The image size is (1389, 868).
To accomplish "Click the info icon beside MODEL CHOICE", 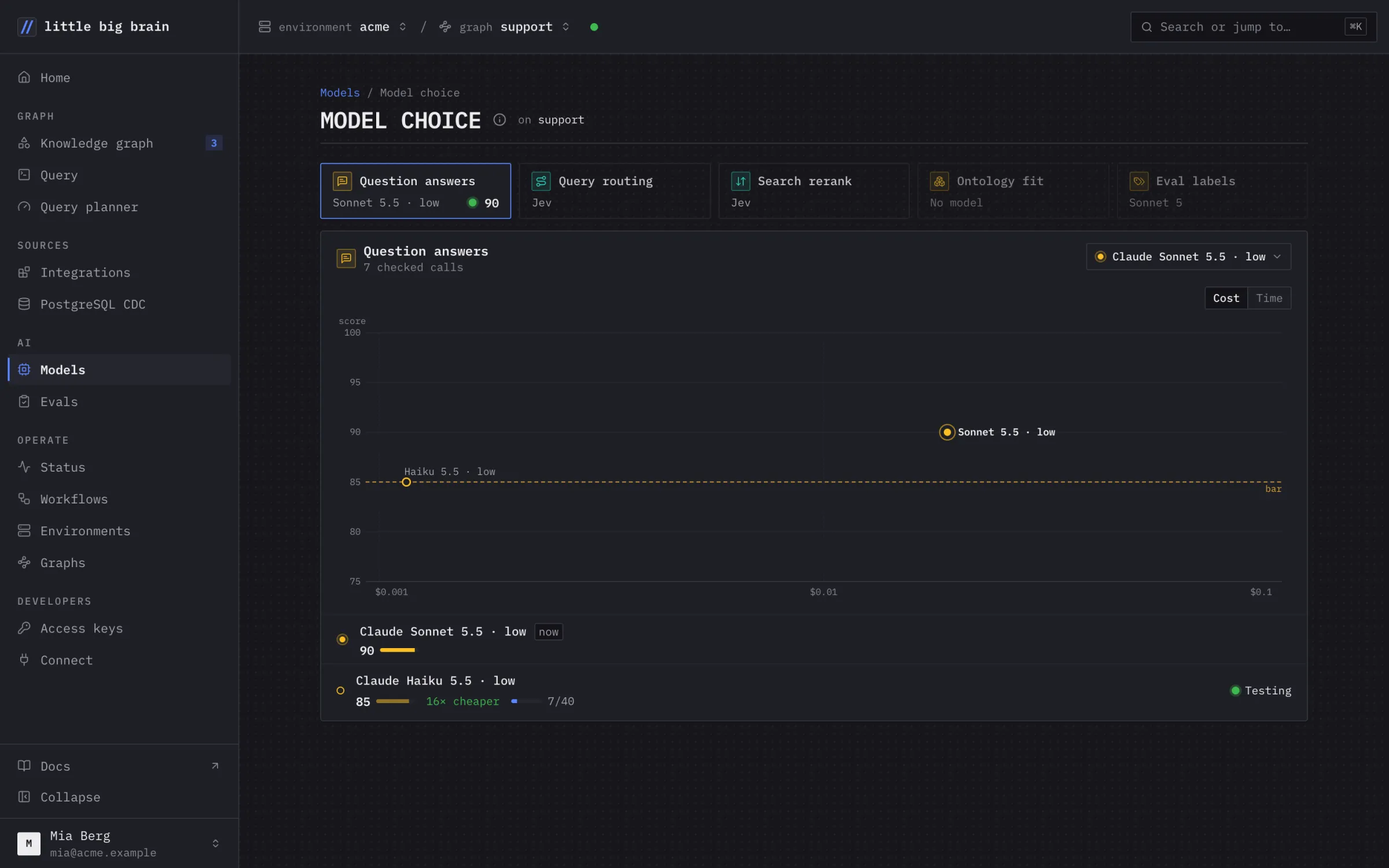I will (499, 120).
